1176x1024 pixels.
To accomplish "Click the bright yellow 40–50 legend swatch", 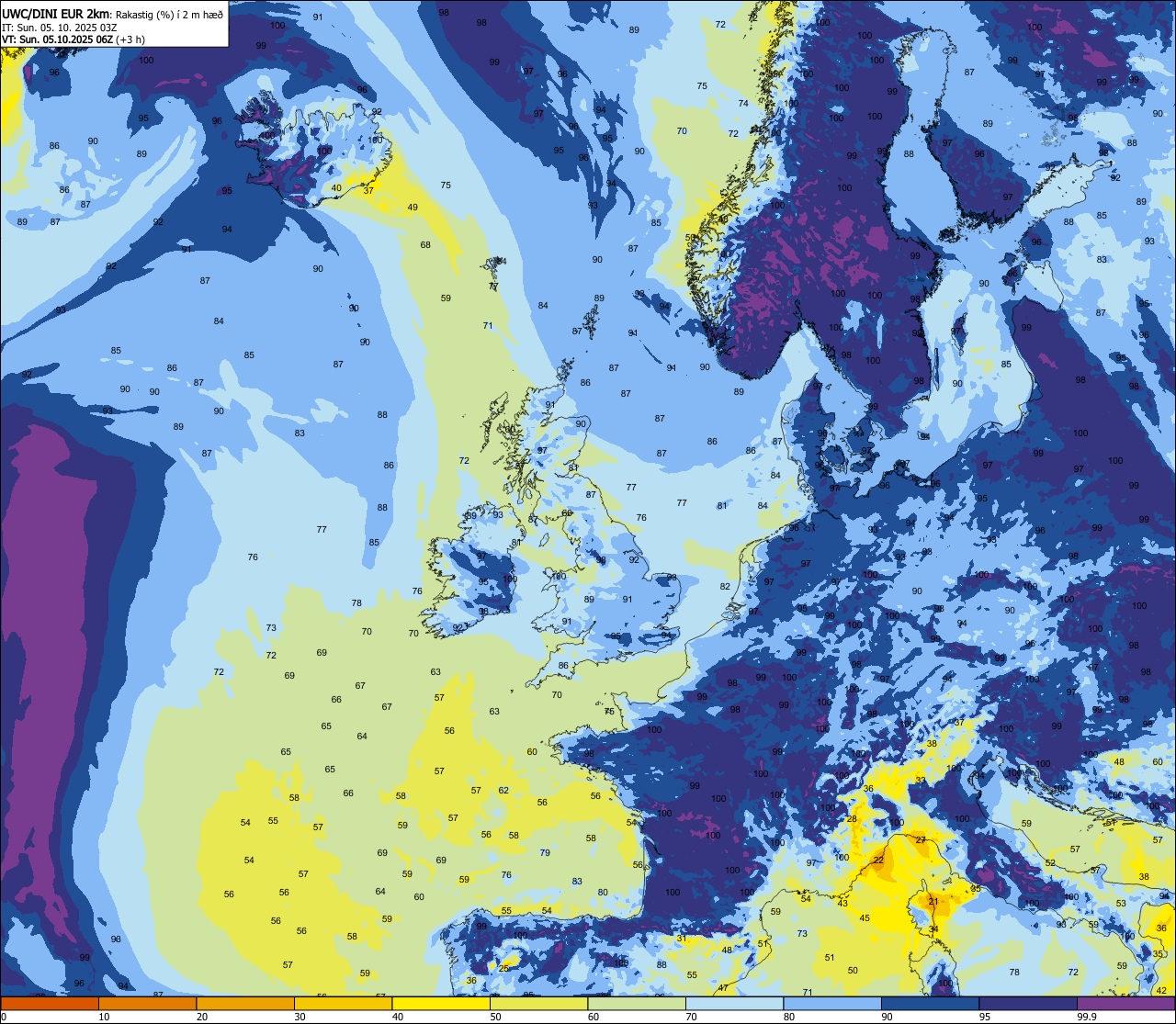I will [x=441, y=1003].
